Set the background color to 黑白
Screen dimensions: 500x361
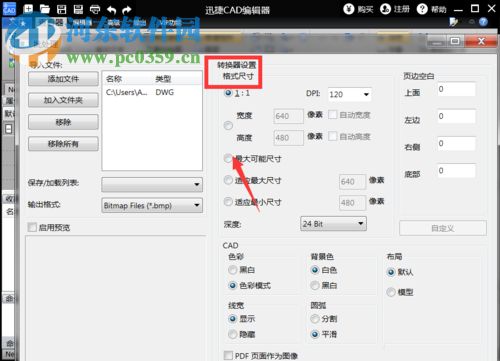tap(315, 285)
